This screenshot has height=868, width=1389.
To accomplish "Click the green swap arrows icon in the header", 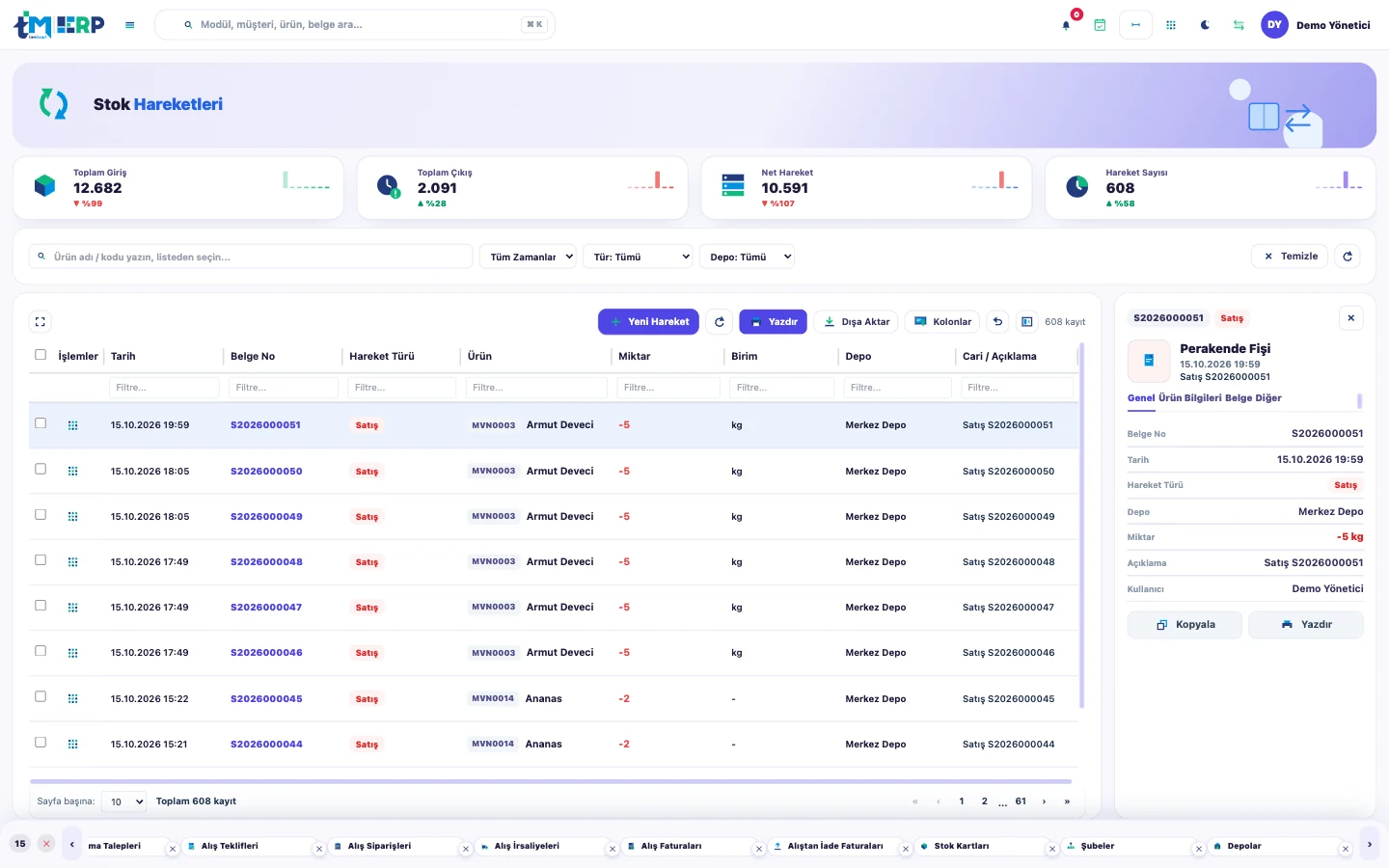I will pos(1239,25).
